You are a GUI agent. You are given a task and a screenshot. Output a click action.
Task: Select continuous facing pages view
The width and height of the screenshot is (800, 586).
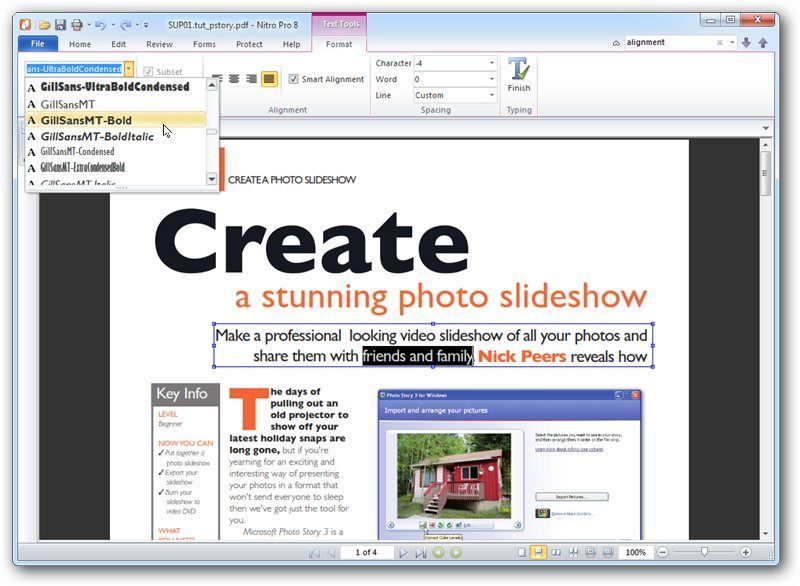pyautogui.click(x=573, y=552)
